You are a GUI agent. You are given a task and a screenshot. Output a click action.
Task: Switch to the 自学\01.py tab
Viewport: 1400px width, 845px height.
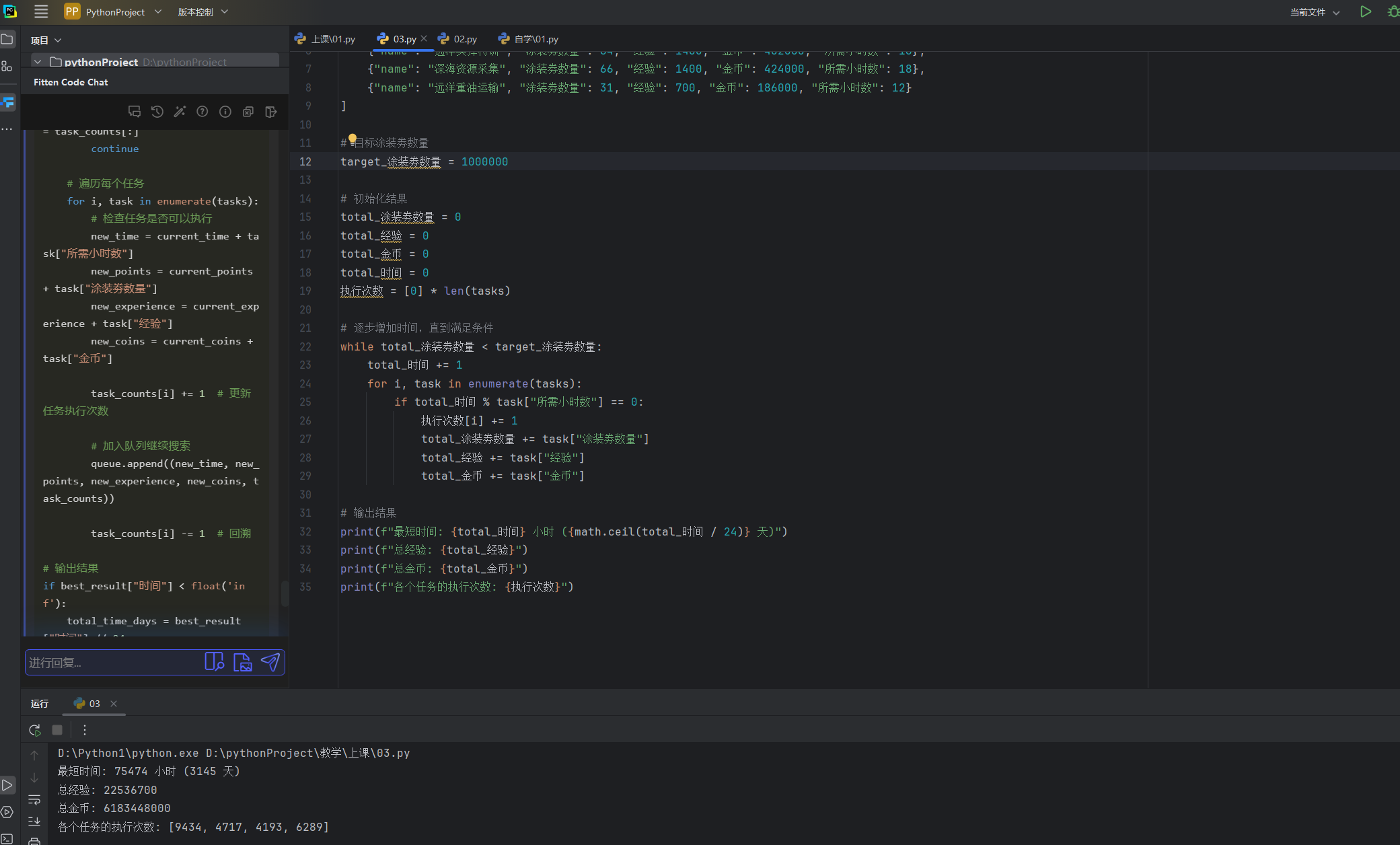[x=528, y=39]
